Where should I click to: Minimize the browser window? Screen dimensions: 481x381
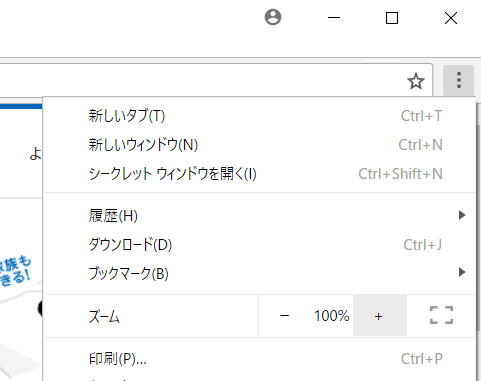click(334, 18)
